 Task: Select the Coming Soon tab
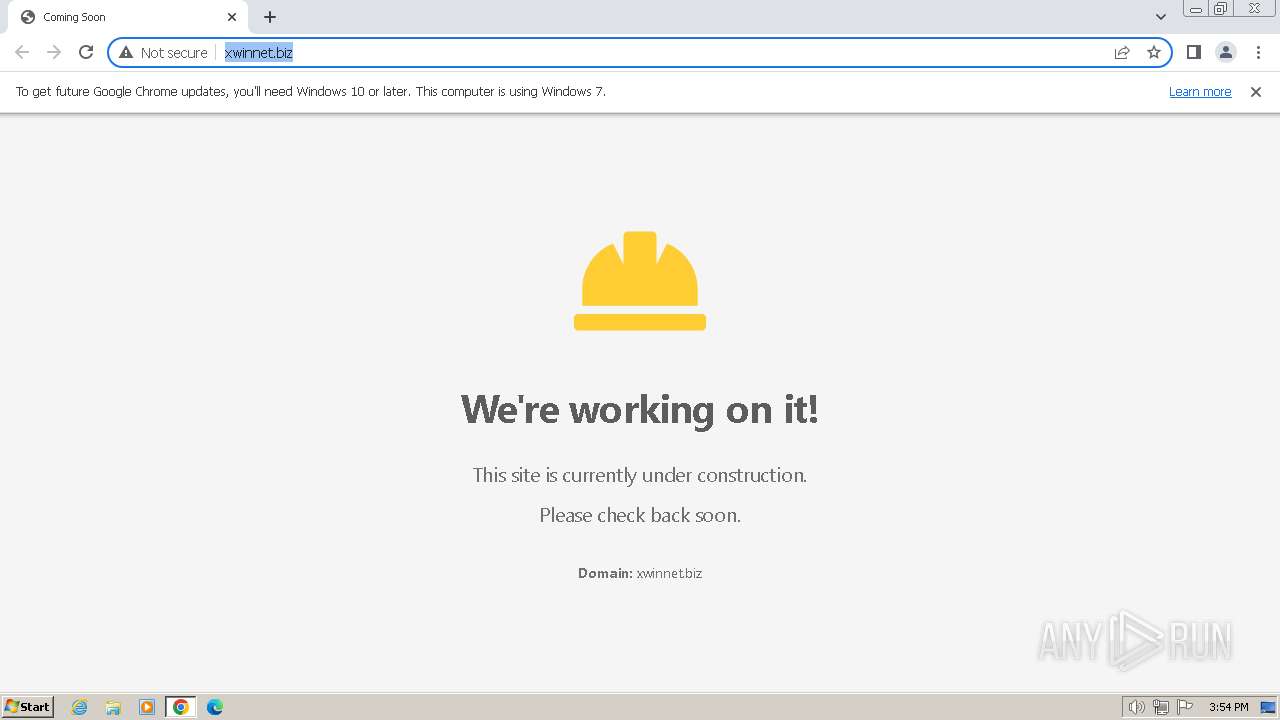tap(128, 17)
